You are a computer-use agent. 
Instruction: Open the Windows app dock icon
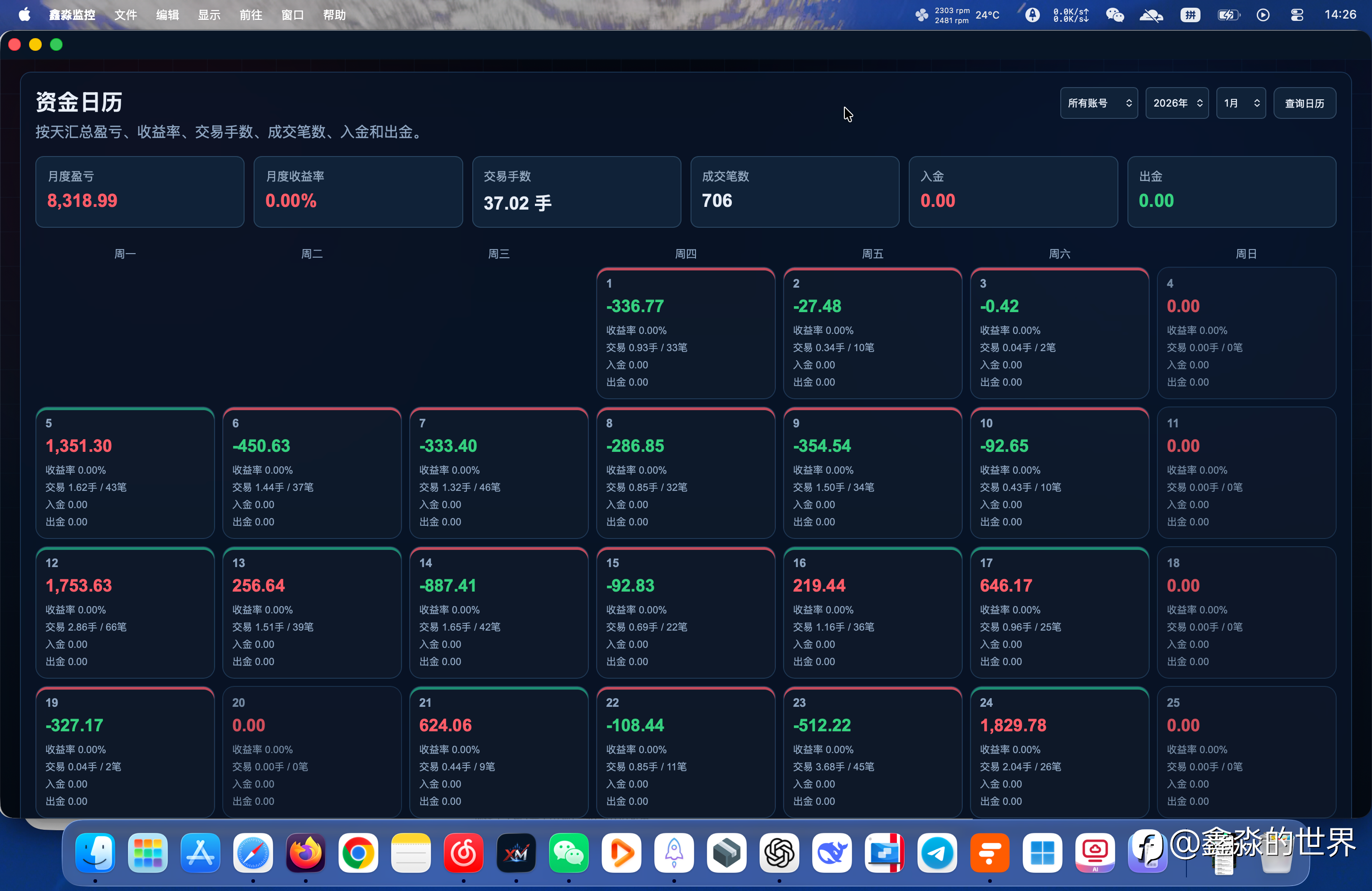[x=1042, y=853]
